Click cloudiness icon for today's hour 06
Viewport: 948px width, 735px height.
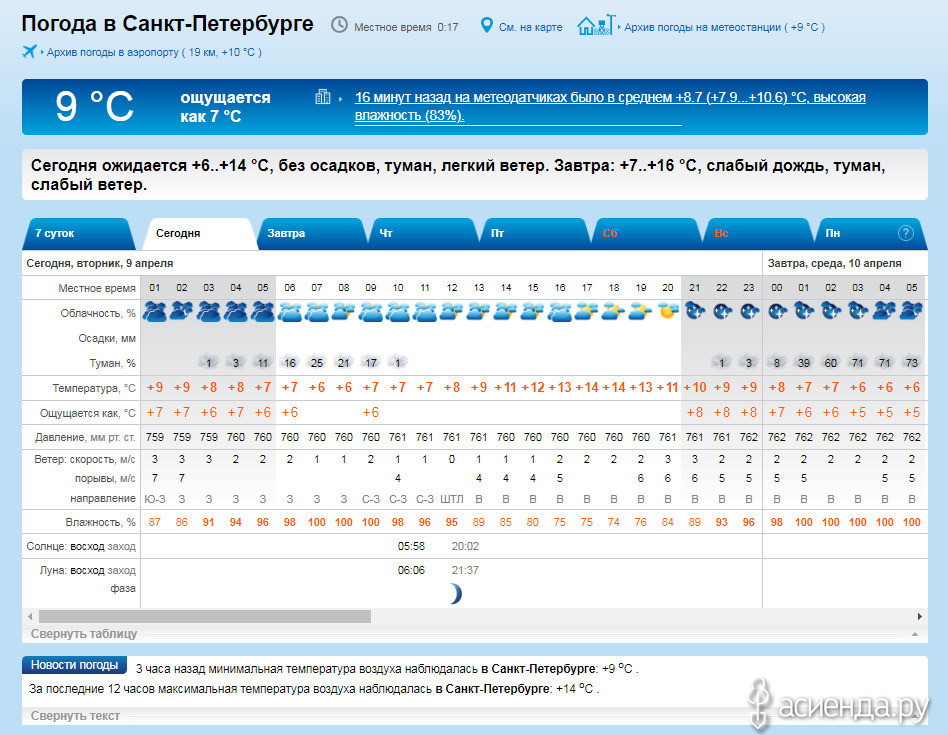click(x=290, y=311)
